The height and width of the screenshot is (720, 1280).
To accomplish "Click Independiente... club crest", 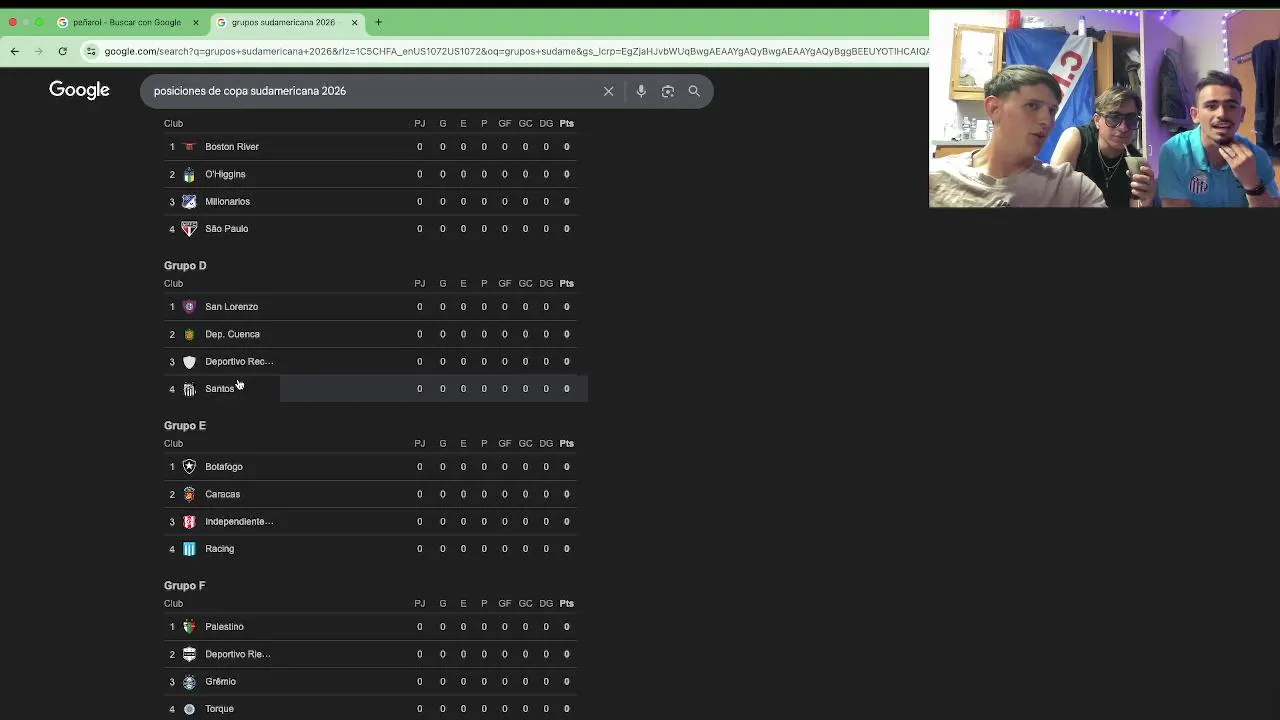I will pos(189,521).
